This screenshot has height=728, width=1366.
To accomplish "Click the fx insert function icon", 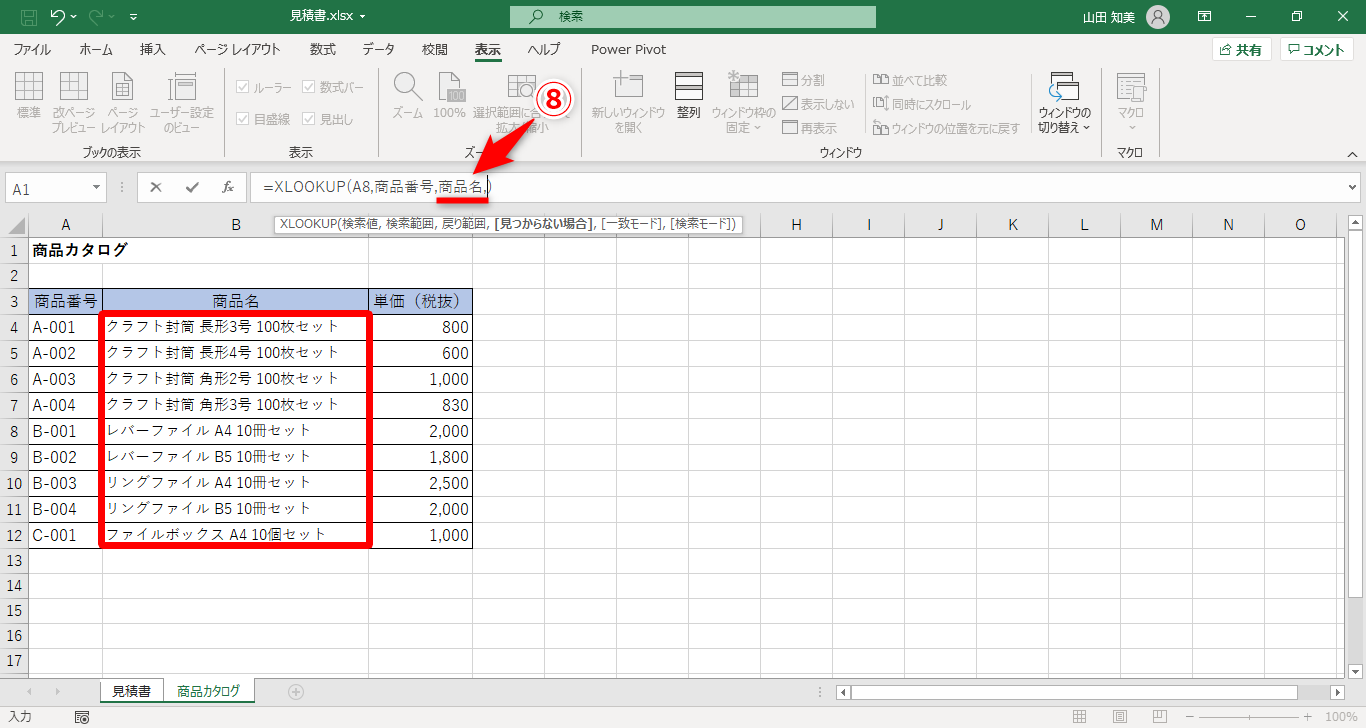I will (228, 187).
